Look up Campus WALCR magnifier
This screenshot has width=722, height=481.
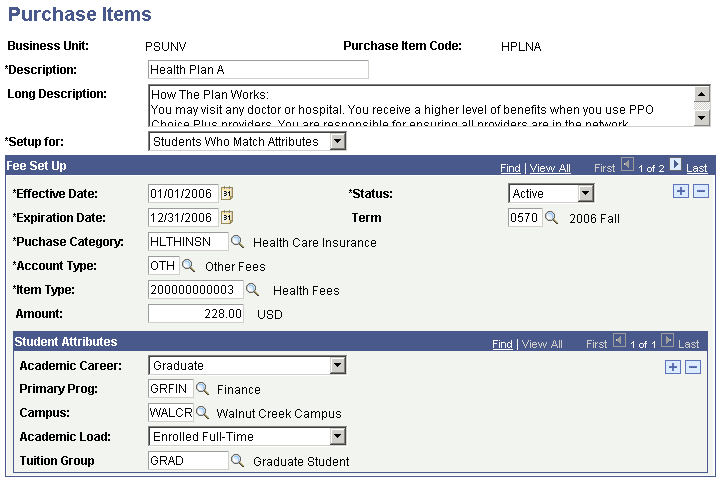tap(202, 412)
